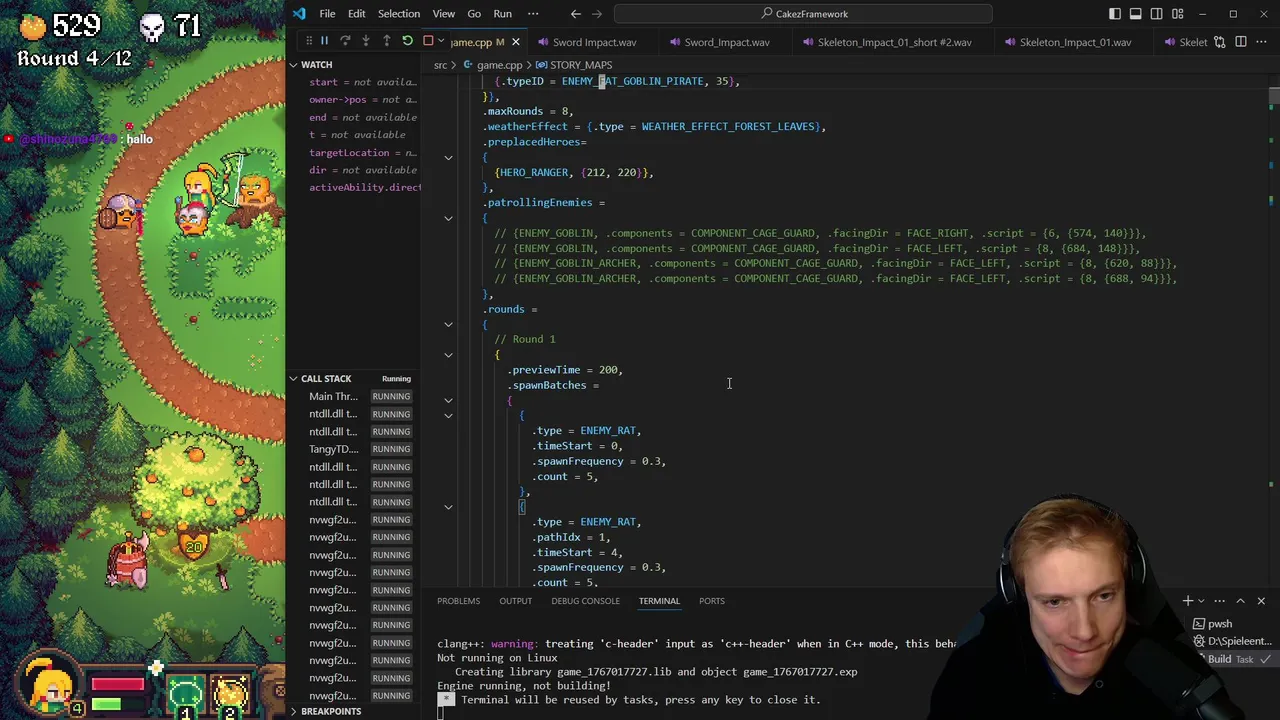Screen dimensions: 1280x720
Task: Toggle the primary side bar layout
Action: pyautogui.click(x=1115, y=14)
